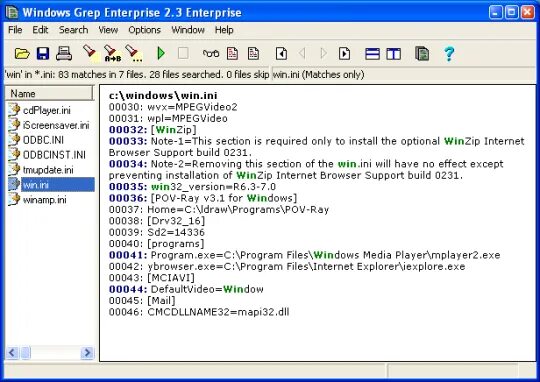
Task: Click line 00030 wvx=MPEGVideo2
Action: pos(173,107)
